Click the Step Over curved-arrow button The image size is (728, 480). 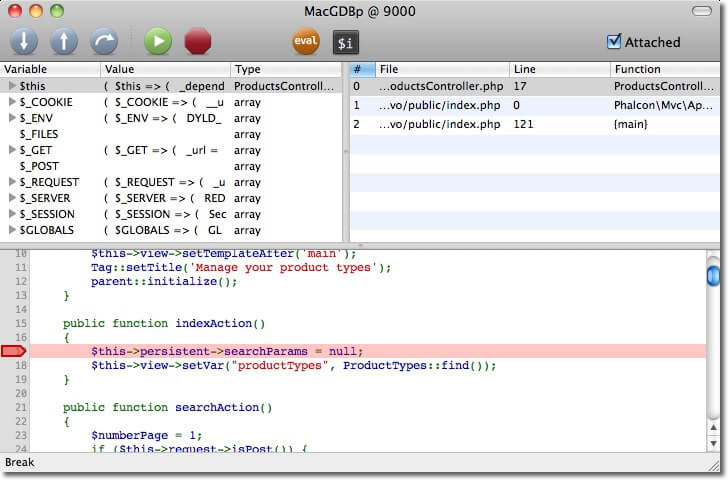tap(104, 41)
